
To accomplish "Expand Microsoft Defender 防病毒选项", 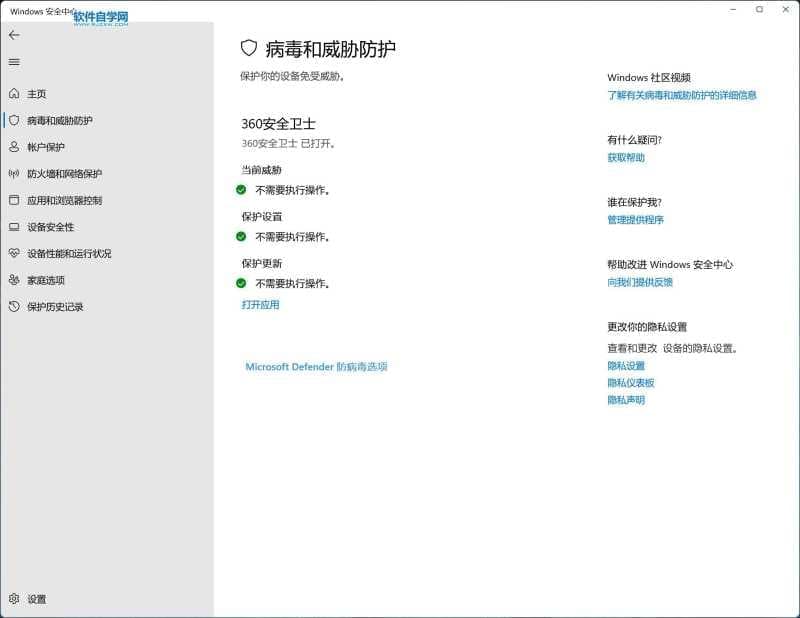I will click(316, 367).
